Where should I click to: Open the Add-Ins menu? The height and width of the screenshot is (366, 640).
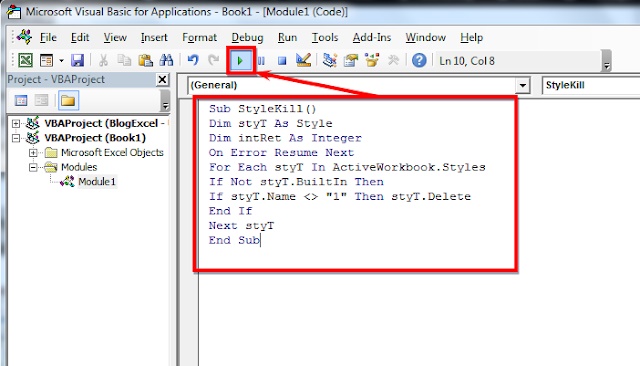(372, 38)
